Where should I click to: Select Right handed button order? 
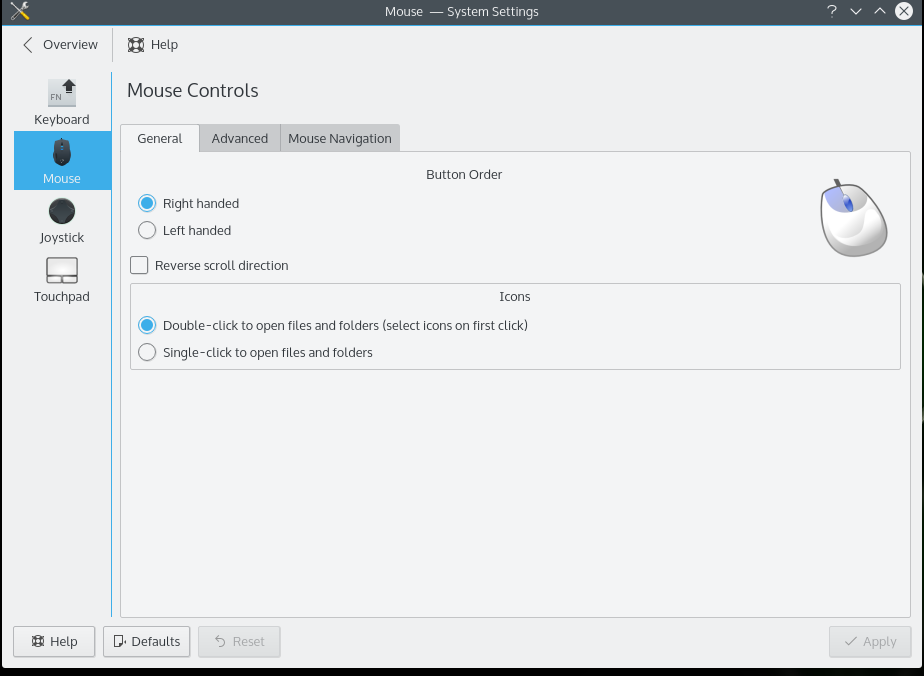(x=189, y=203)
